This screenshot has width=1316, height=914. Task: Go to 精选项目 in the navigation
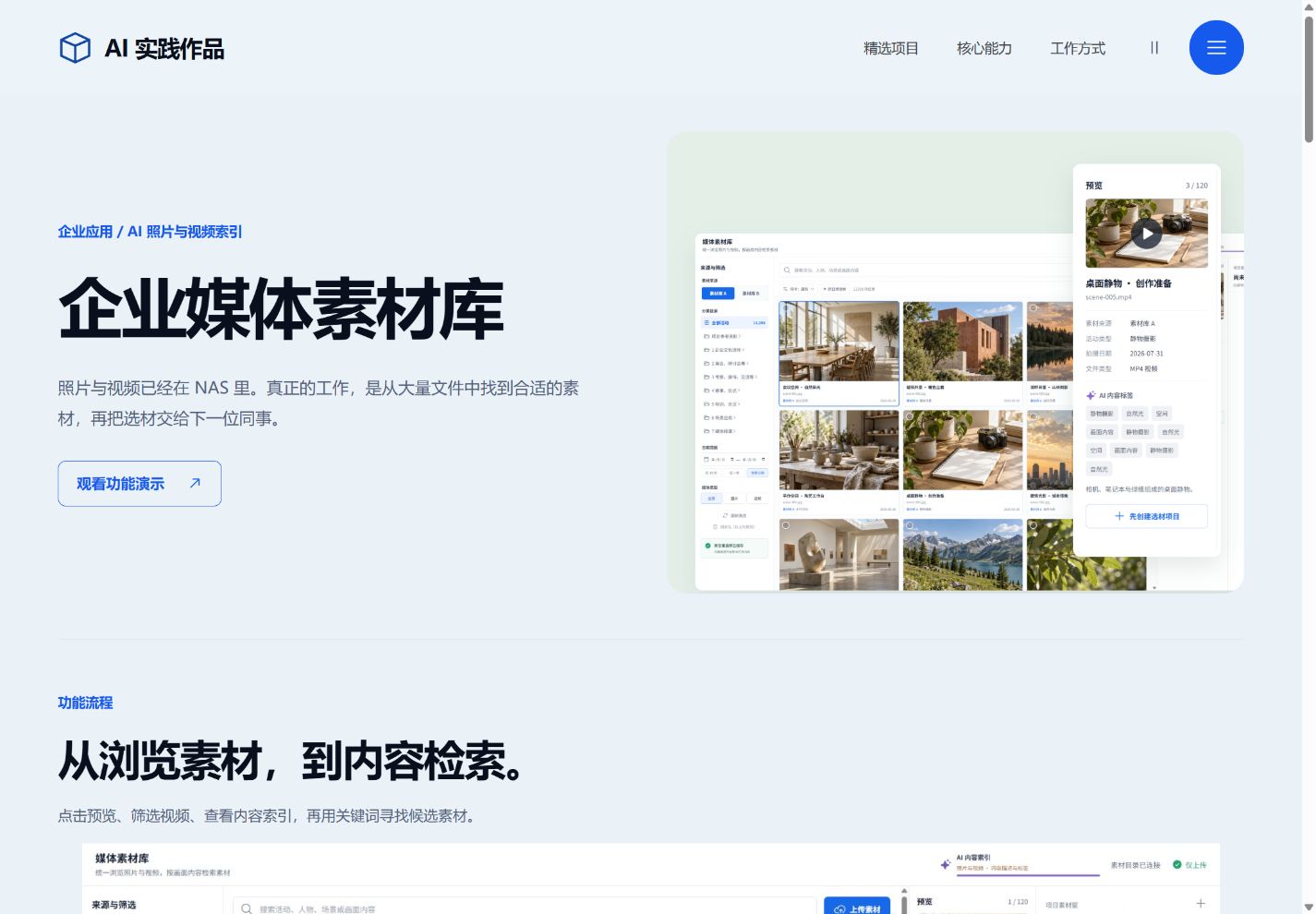pos(891,48)
